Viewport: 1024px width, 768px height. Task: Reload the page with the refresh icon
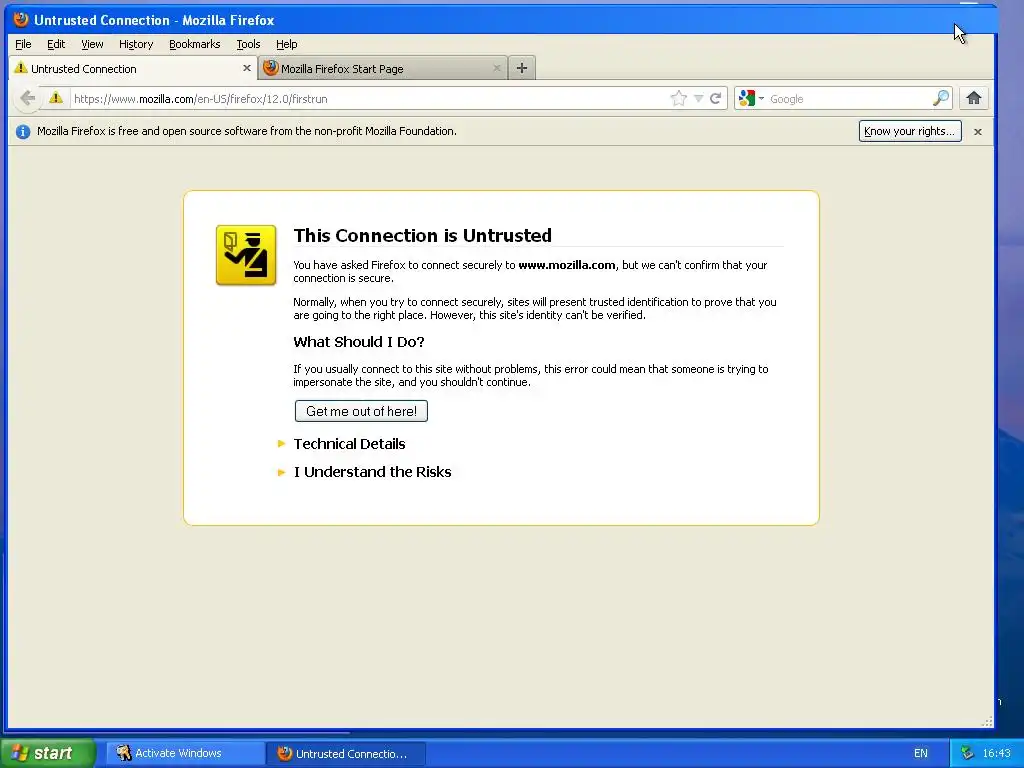716,99
